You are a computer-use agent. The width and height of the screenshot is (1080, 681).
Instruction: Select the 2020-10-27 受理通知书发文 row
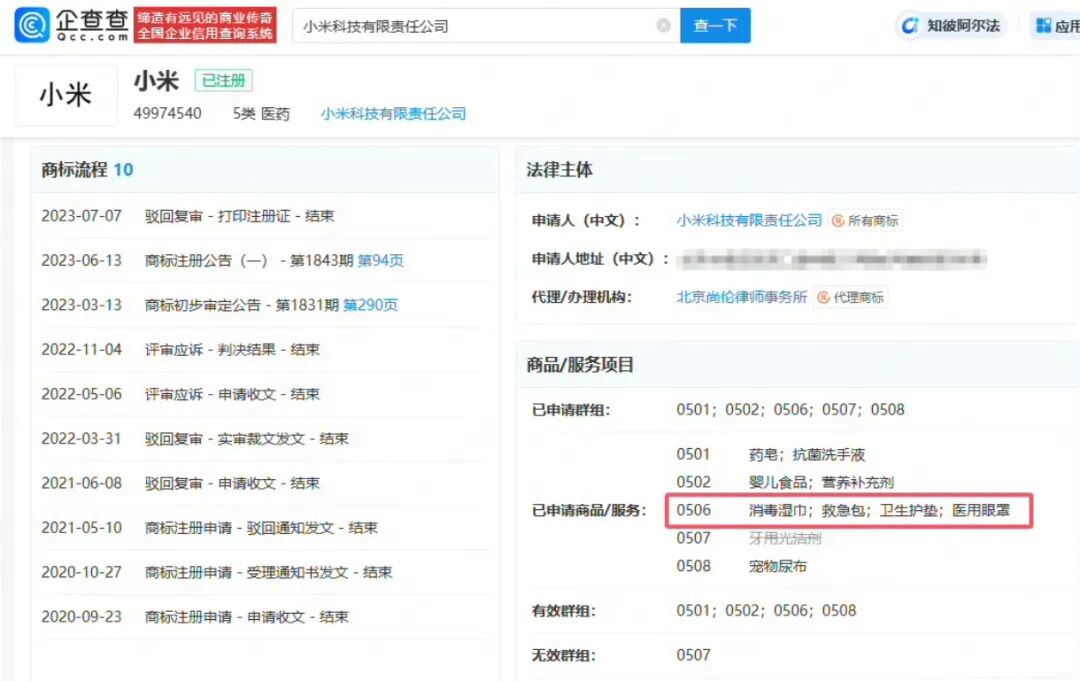(x=265, y=572)
